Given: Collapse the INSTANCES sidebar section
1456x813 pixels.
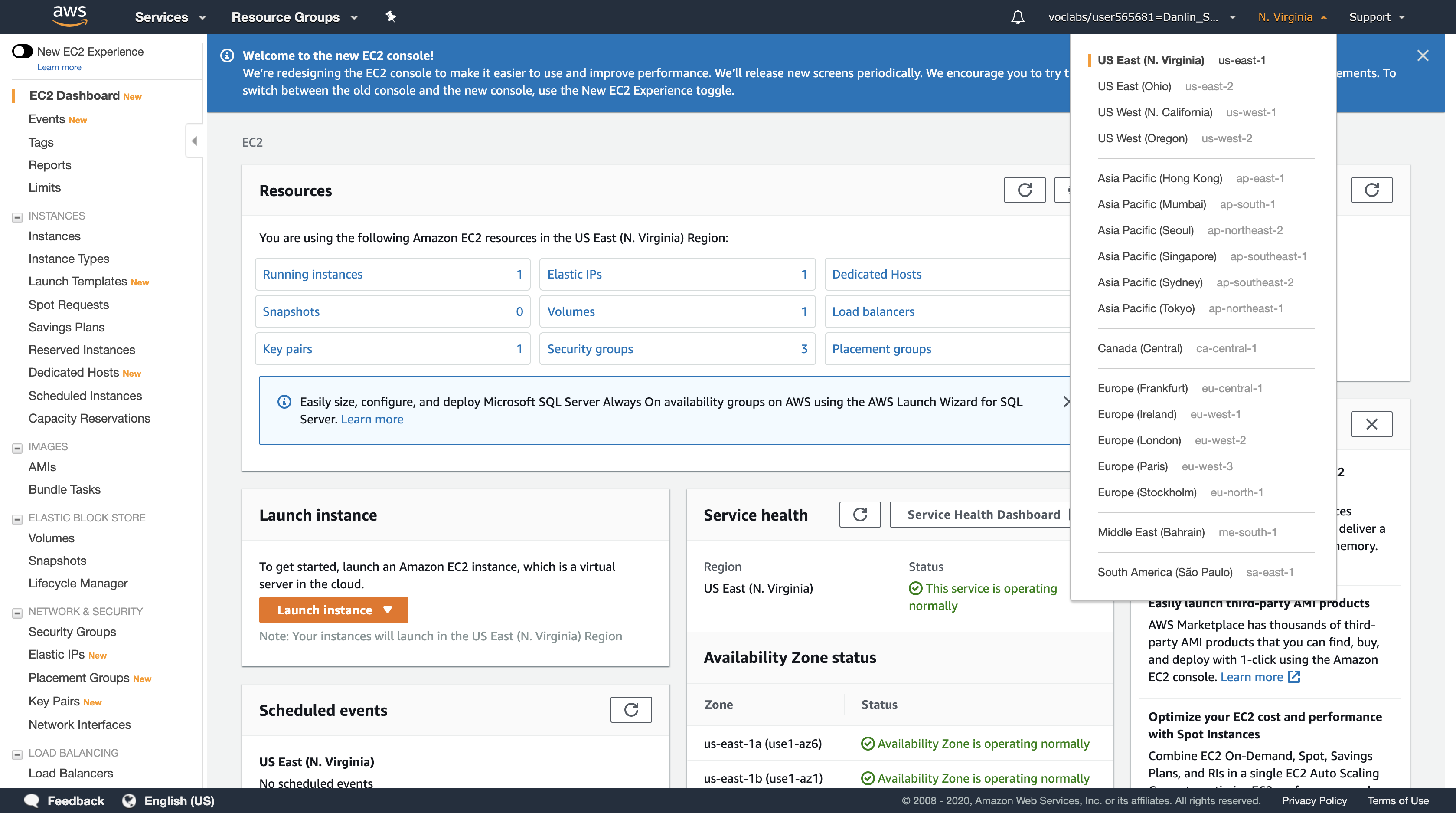Looking at the screenshot, I should [17, 217].
